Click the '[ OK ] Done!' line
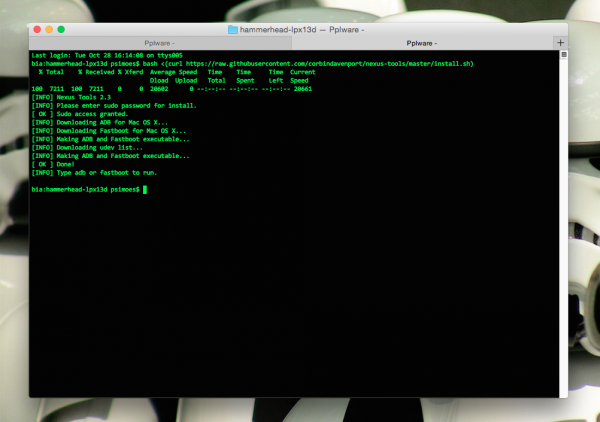600x422 pixels. coord(53,165)
